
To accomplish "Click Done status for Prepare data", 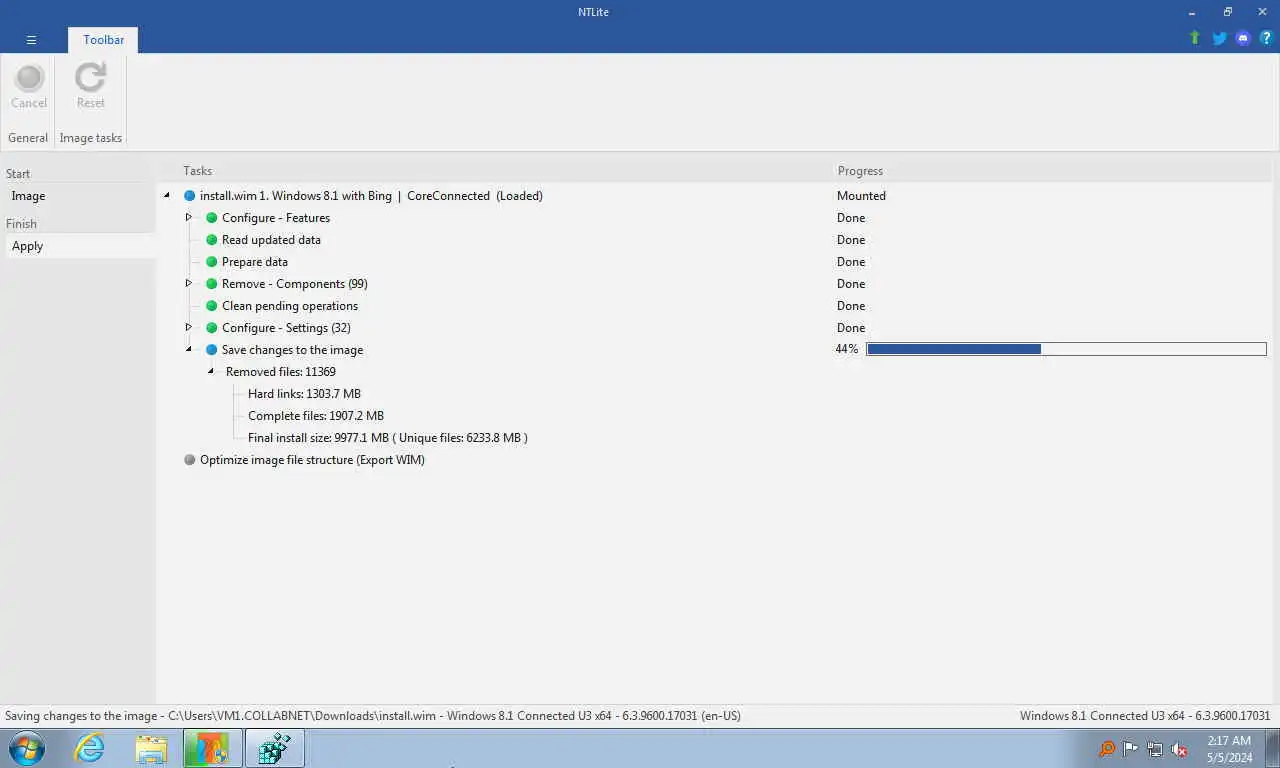I will point(851,262).
